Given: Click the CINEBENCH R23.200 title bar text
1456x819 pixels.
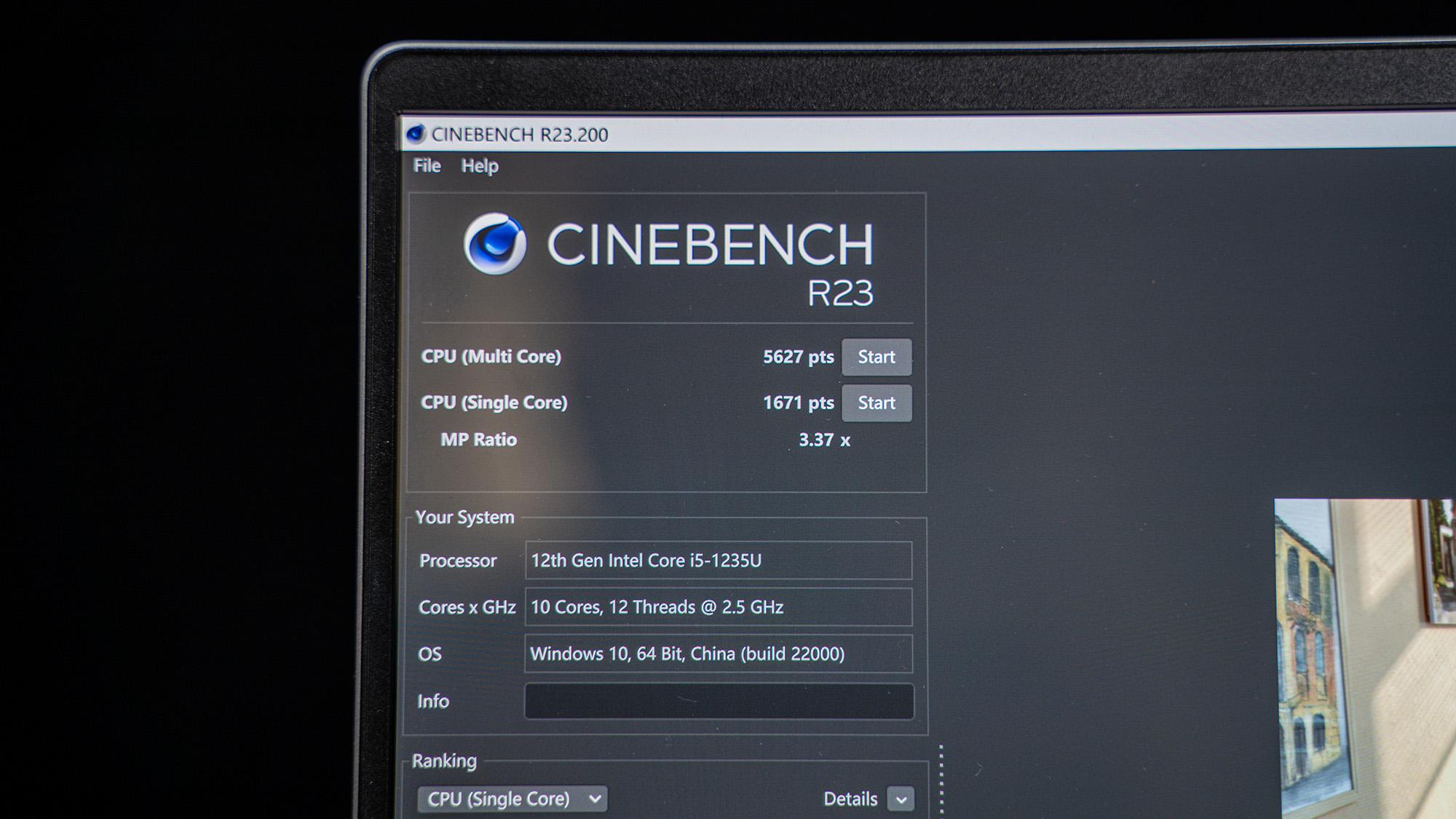Looking at the screenshot, I should coord(519,135).
